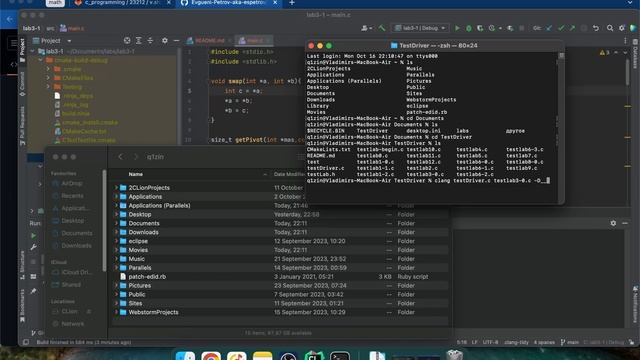Viewport: 640px width, 360px height.
Task: Select the main.c editor tab
Action: coord(254,40)
